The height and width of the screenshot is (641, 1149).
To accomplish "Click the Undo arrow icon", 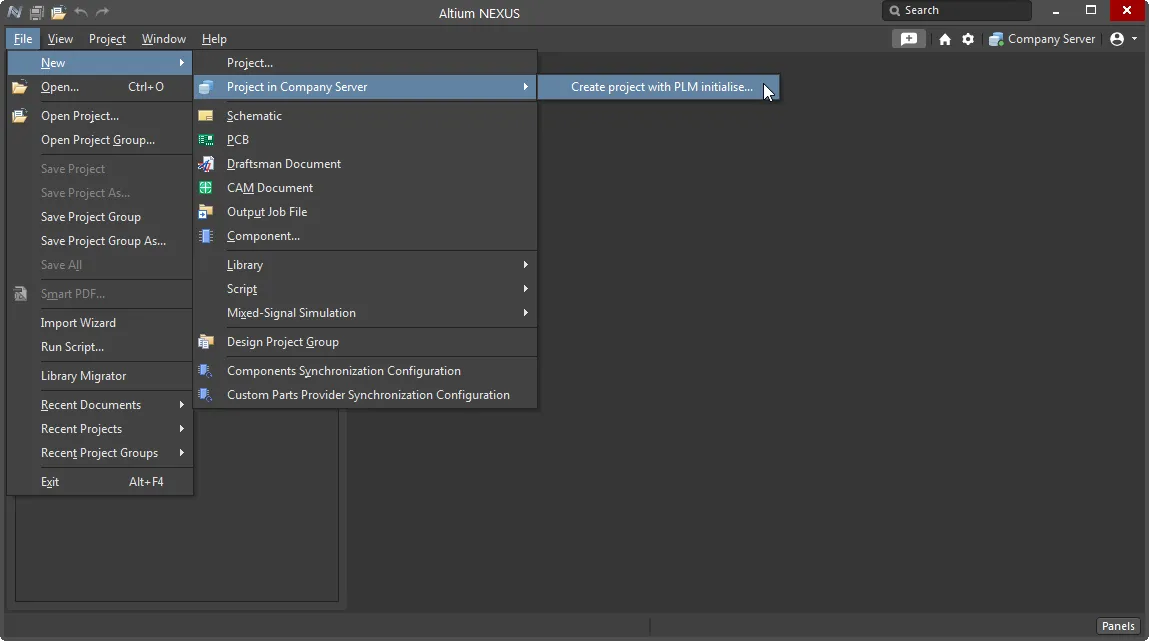I will pyautogui.click(x=81, y=12).
